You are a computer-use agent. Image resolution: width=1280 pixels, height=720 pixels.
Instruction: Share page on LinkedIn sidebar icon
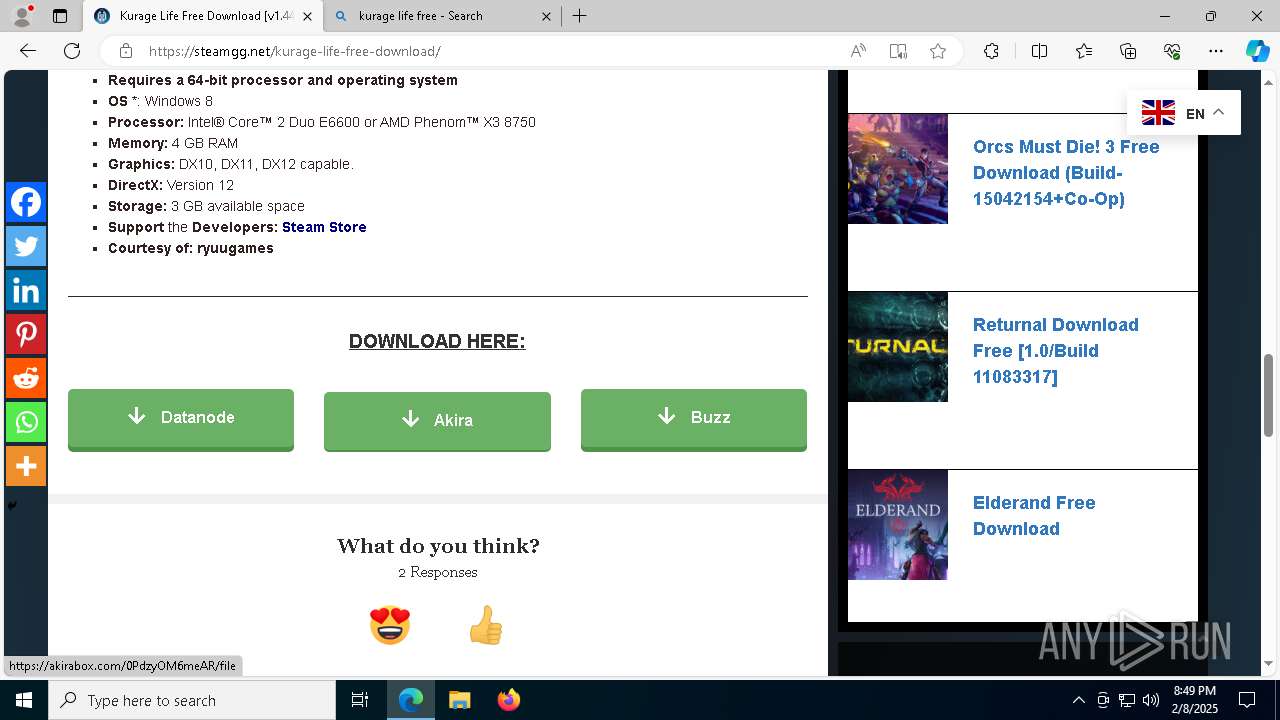26,290
